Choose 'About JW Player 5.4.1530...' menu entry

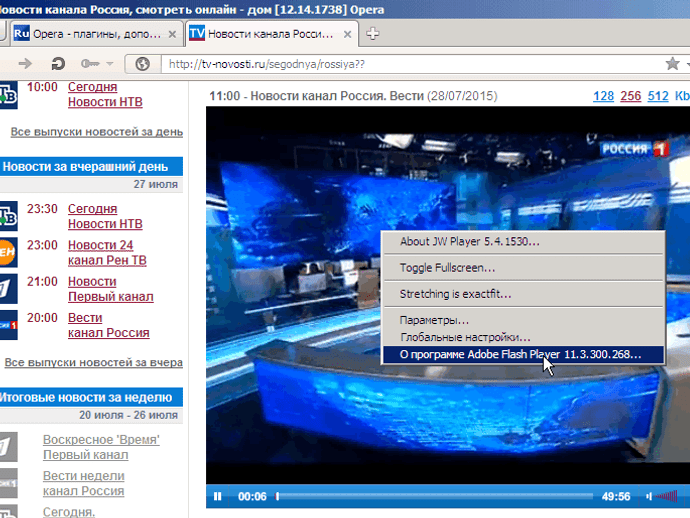pos(523,241)
